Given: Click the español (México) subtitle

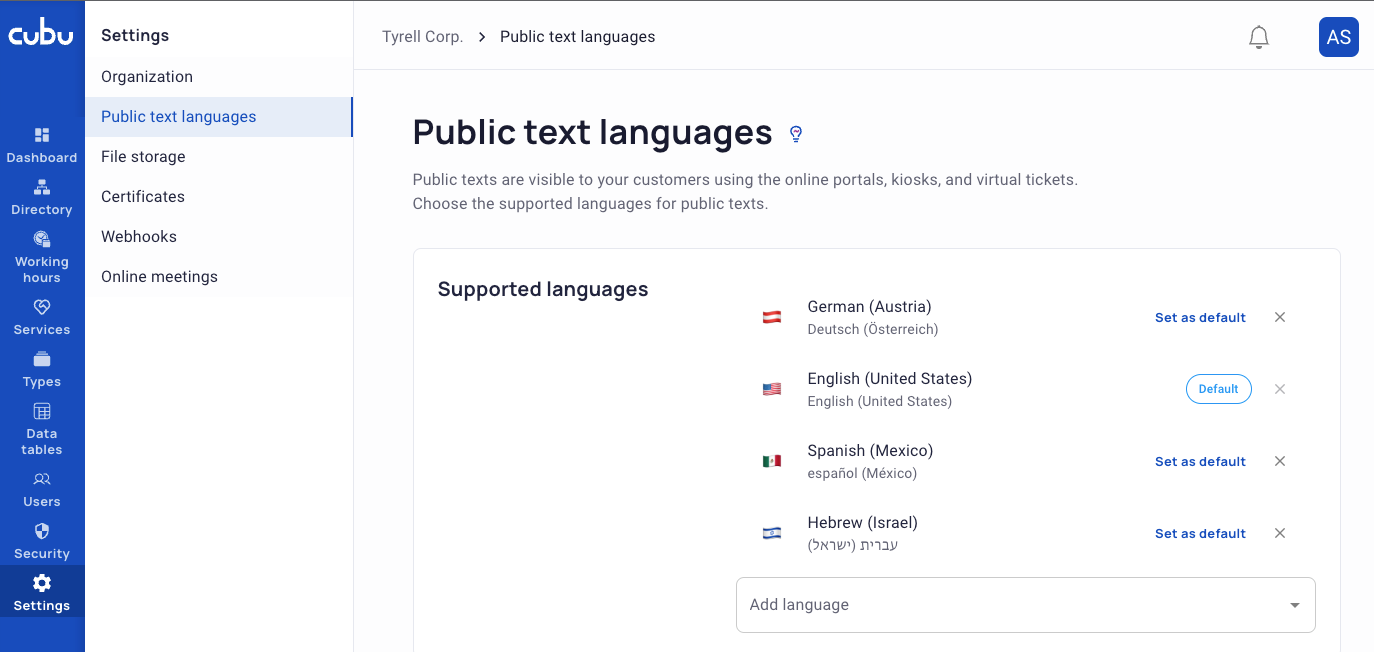Looking at the screenshot, I should (x=862, y=473).
